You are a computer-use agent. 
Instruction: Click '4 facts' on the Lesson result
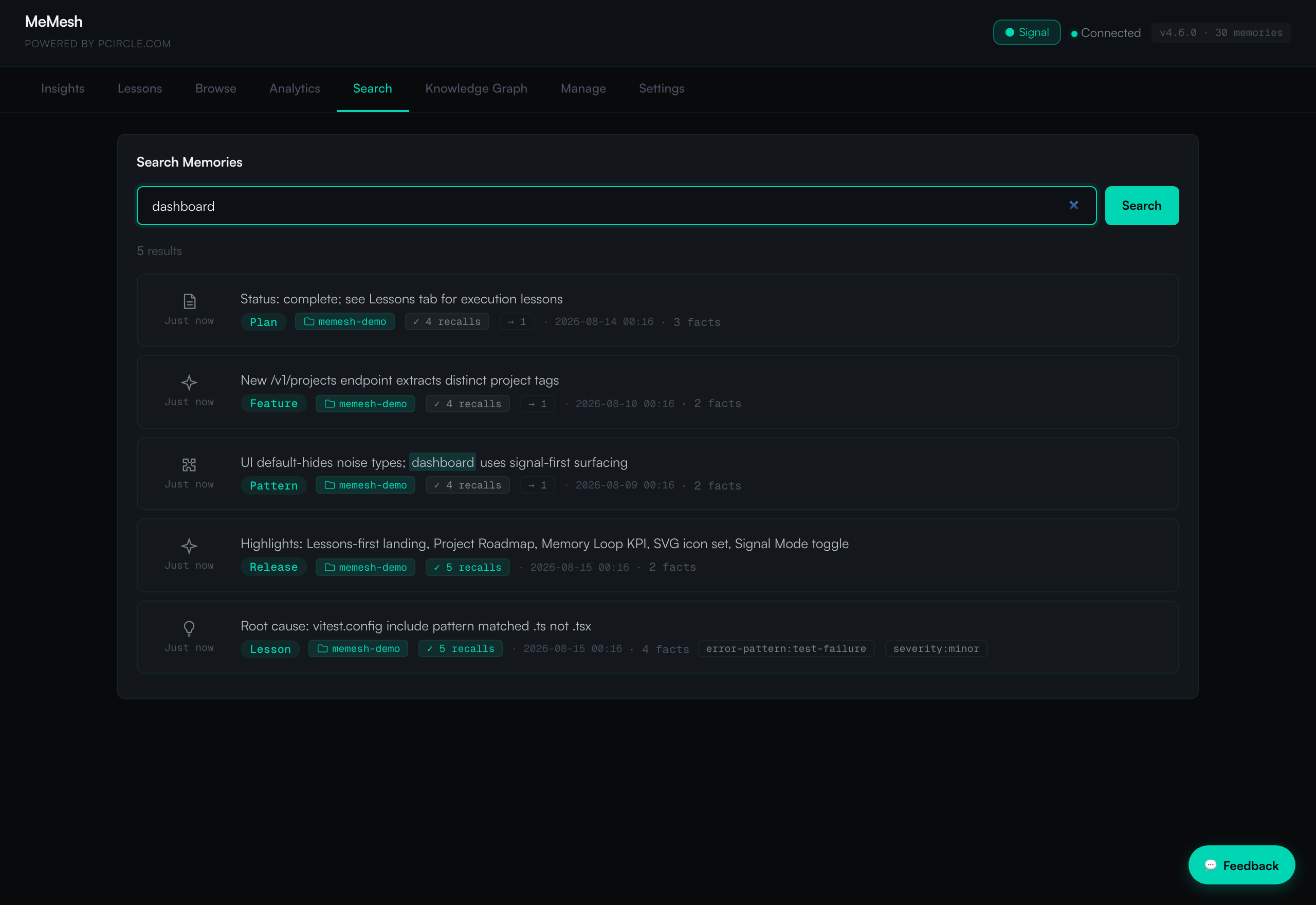[665, 649]
